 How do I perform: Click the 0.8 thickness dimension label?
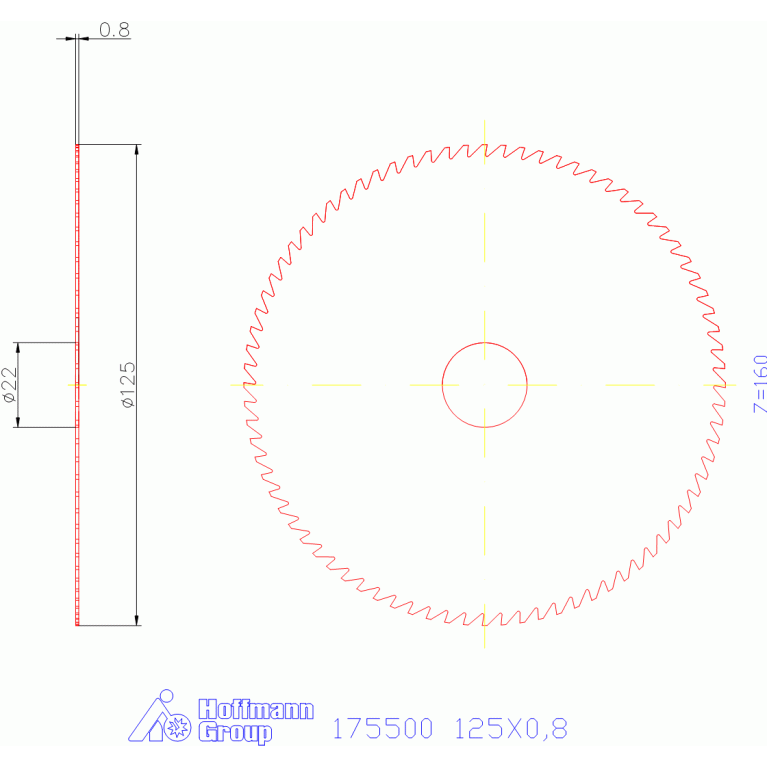click(114, 30)
